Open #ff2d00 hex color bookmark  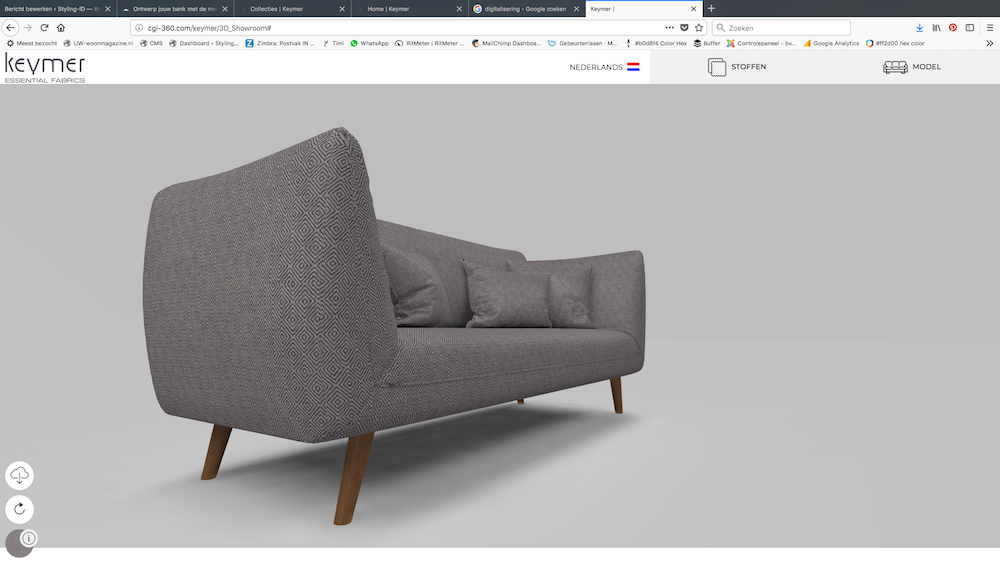(895, 43)
